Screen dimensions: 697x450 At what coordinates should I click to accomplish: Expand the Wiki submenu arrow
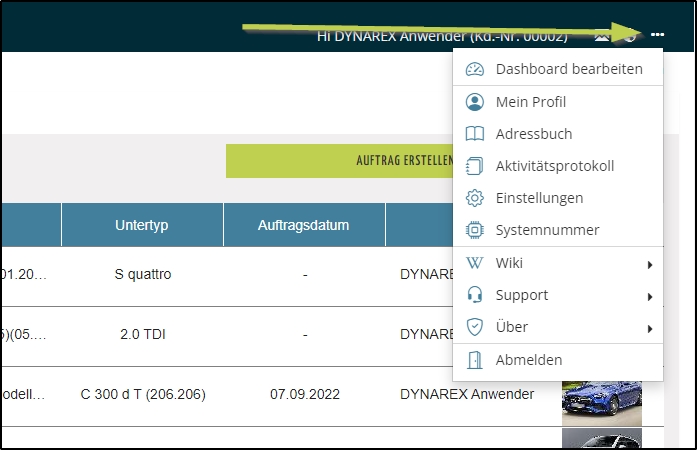click(x=650, y=264)
